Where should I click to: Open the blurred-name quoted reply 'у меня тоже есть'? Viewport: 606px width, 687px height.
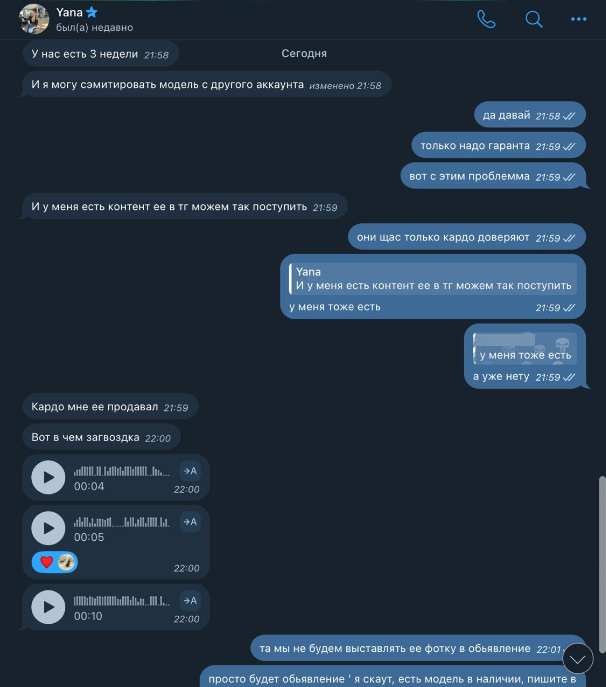[x=524, y=348]
